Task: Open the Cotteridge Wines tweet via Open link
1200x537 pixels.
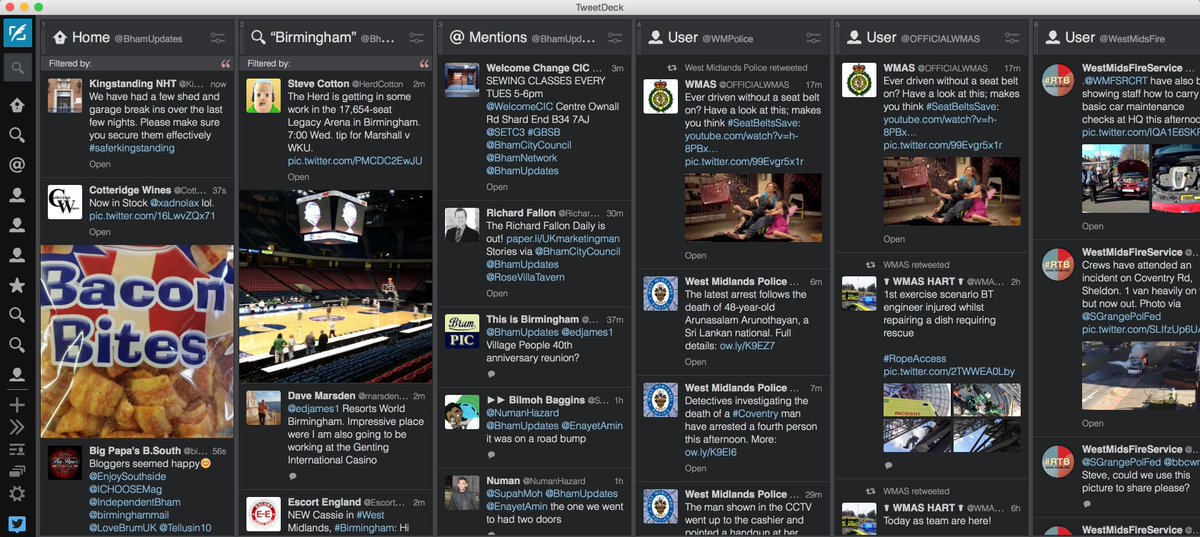Action: point(100,232)
